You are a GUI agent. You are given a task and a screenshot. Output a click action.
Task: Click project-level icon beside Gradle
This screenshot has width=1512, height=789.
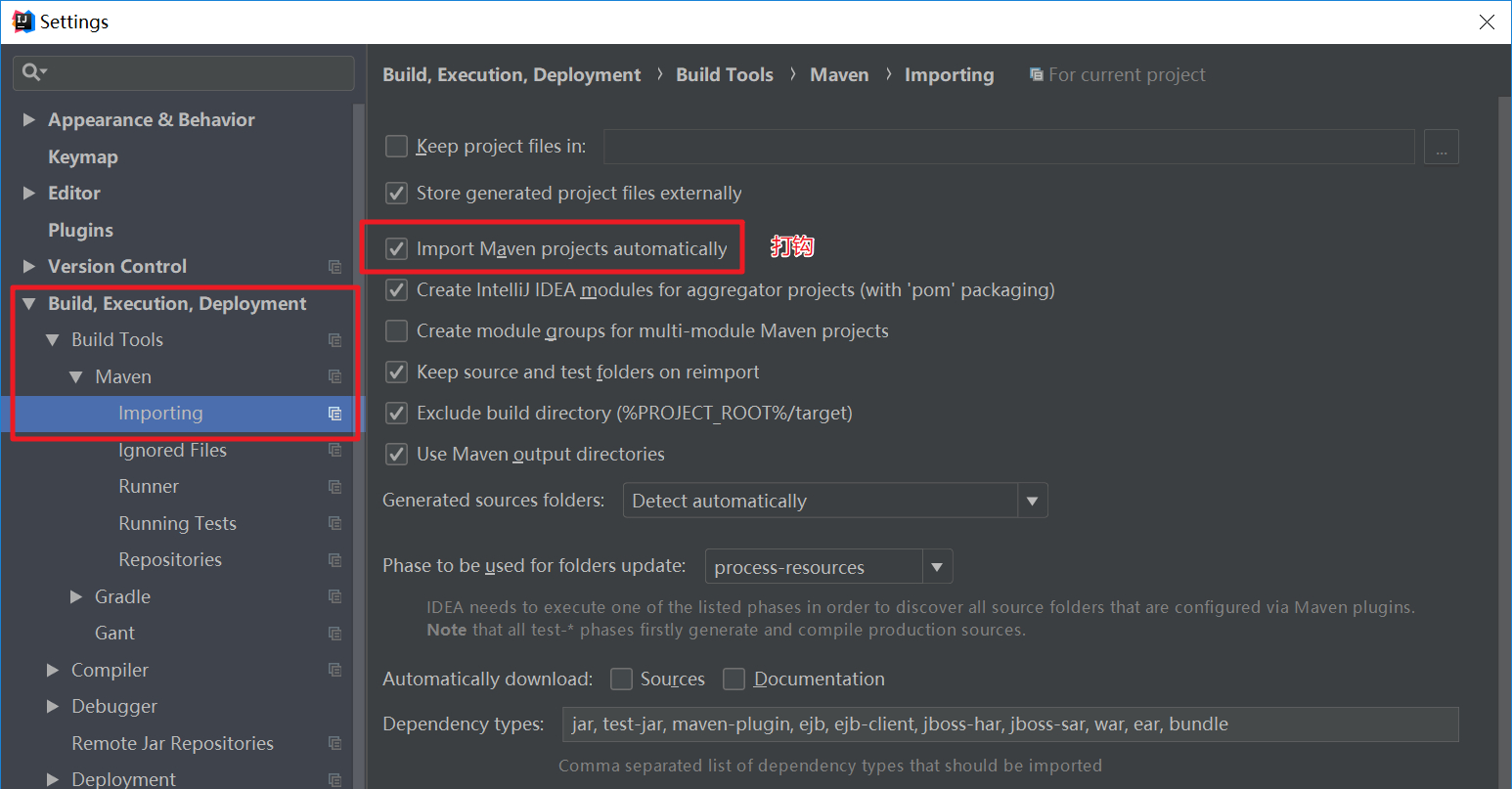(x=334, y=596)
